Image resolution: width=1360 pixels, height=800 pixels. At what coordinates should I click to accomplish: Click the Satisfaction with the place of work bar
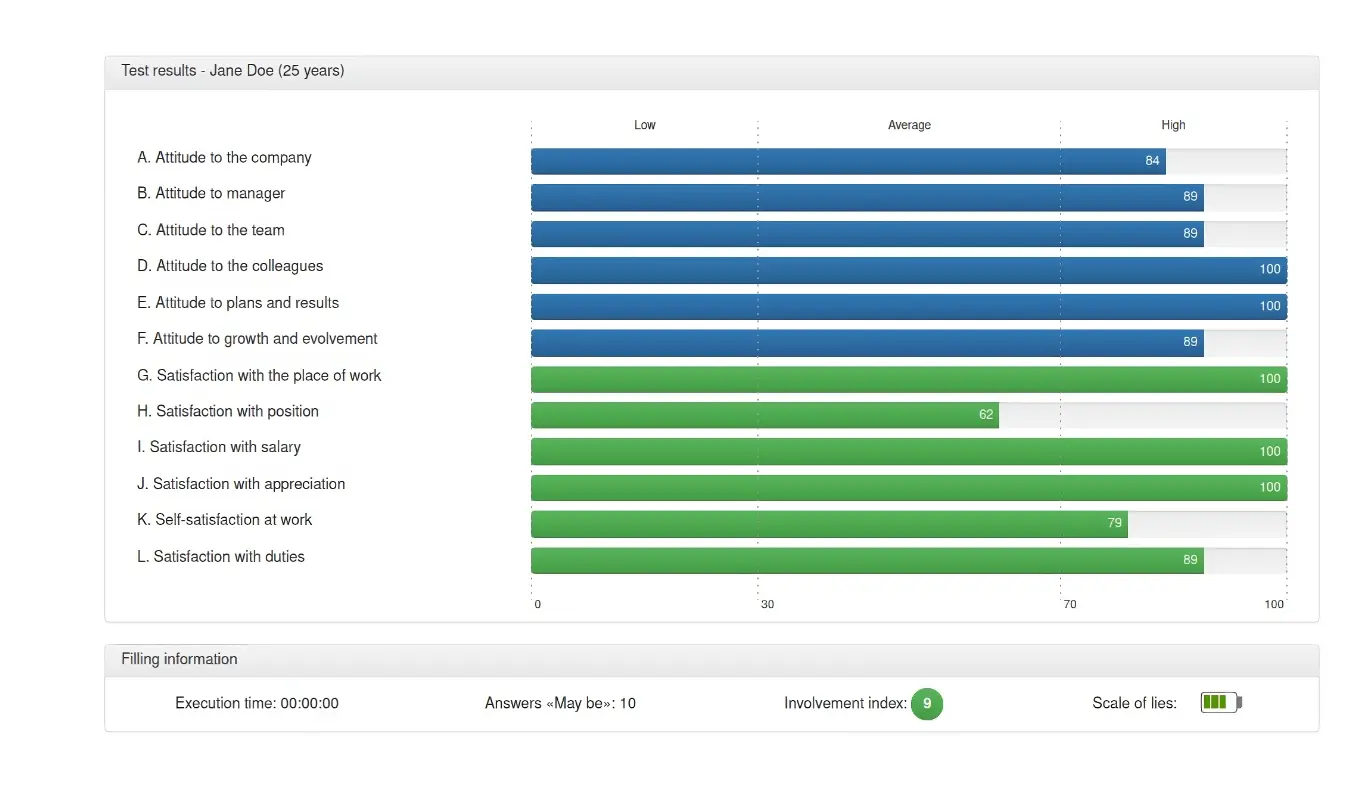pos(908,379)
